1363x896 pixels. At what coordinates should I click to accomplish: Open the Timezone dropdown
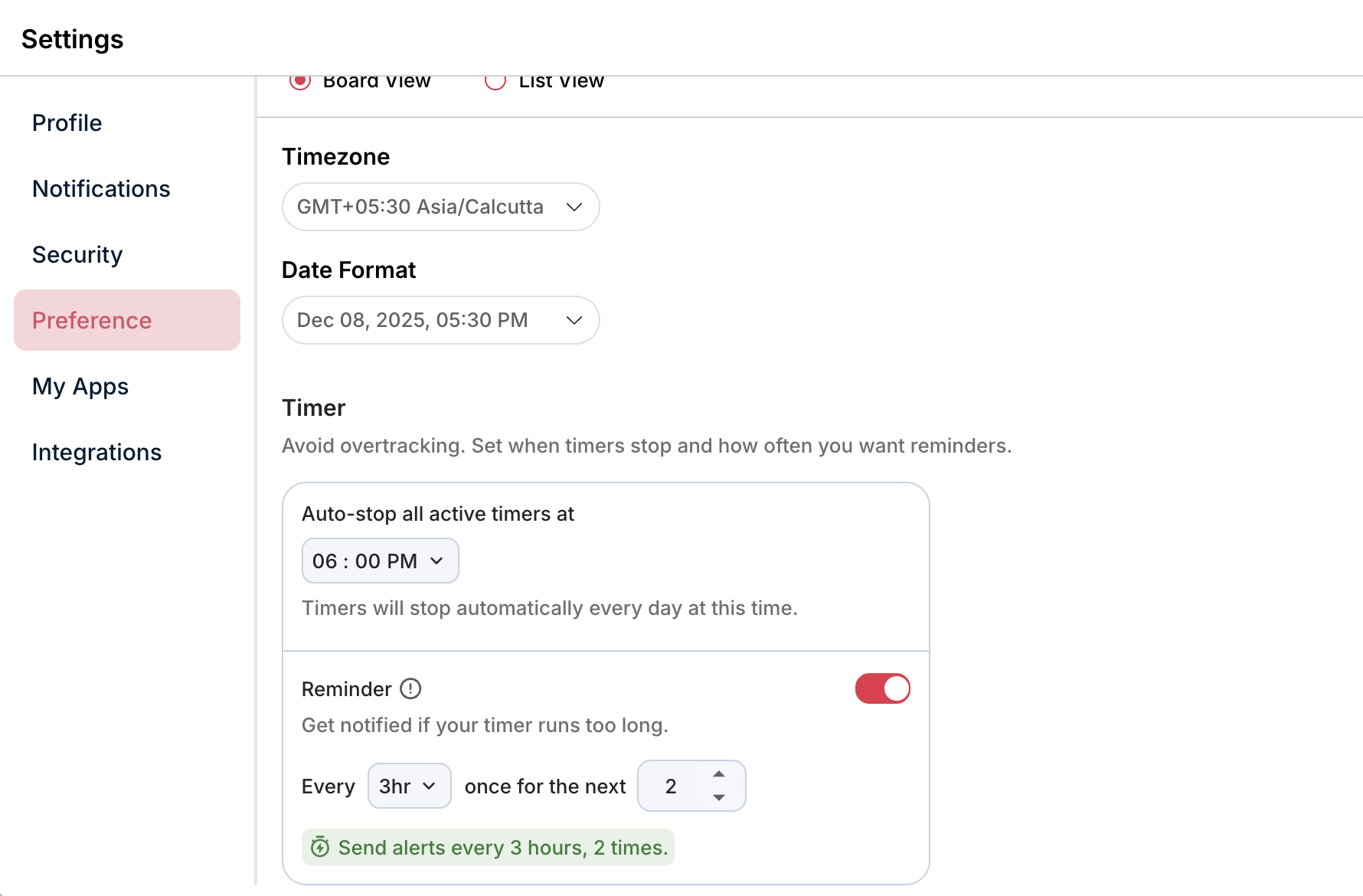[440, 207]
